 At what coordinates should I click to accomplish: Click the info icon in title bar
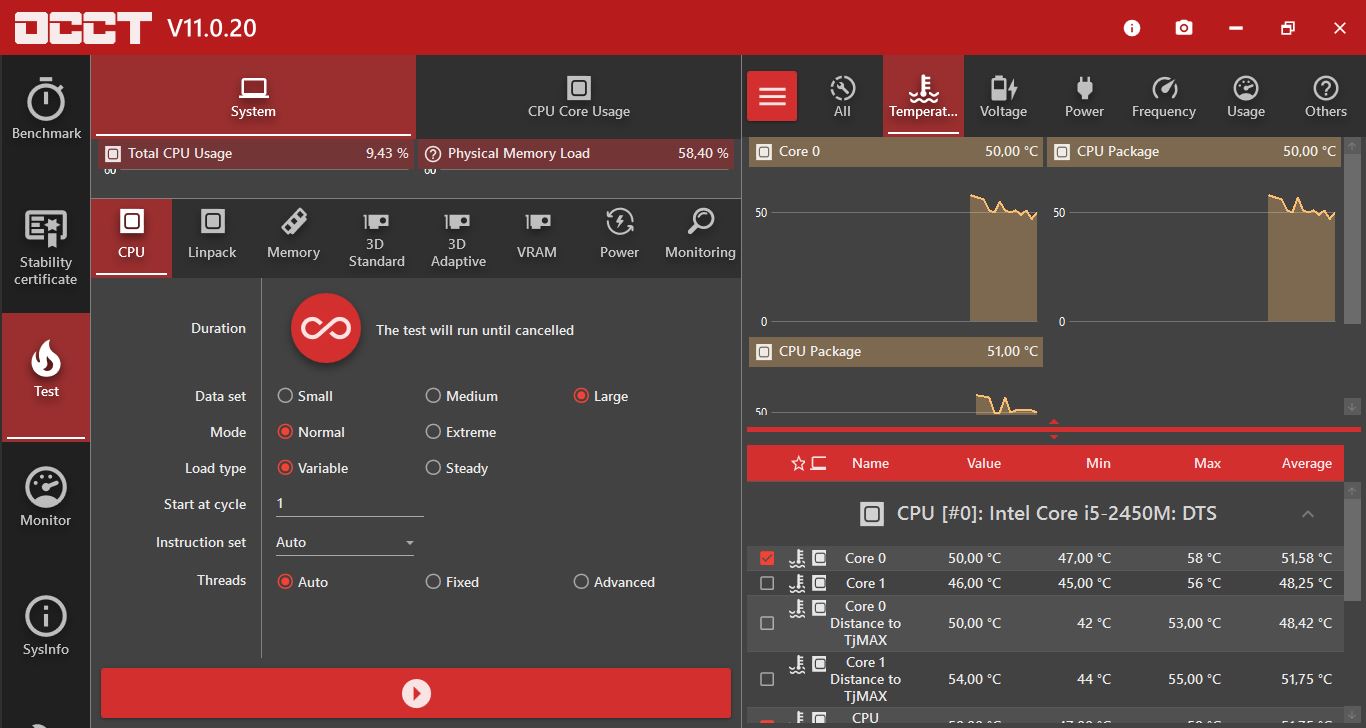[1132, 28]
